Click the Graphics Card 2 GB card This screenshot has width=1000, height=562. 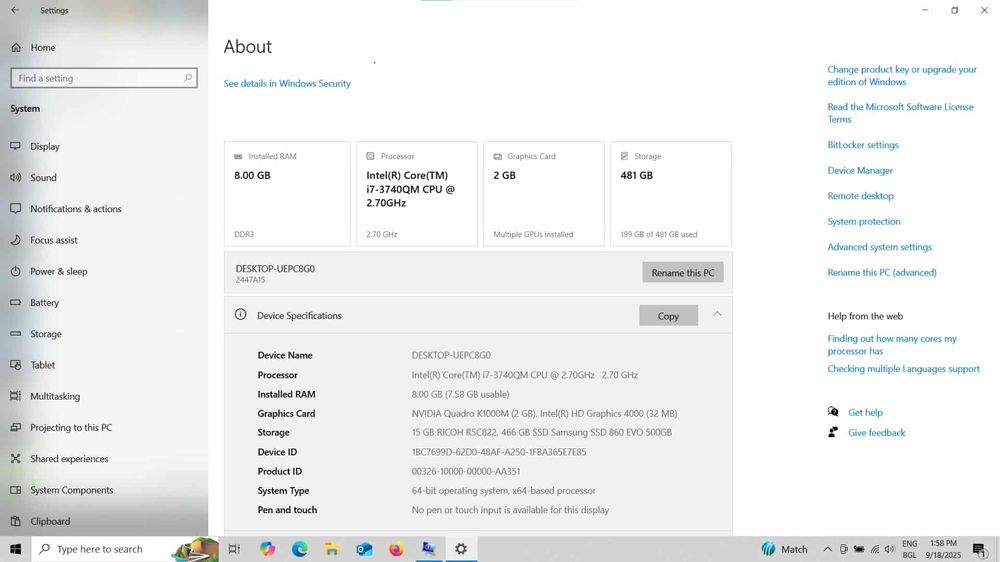click(x=543, y=194)
